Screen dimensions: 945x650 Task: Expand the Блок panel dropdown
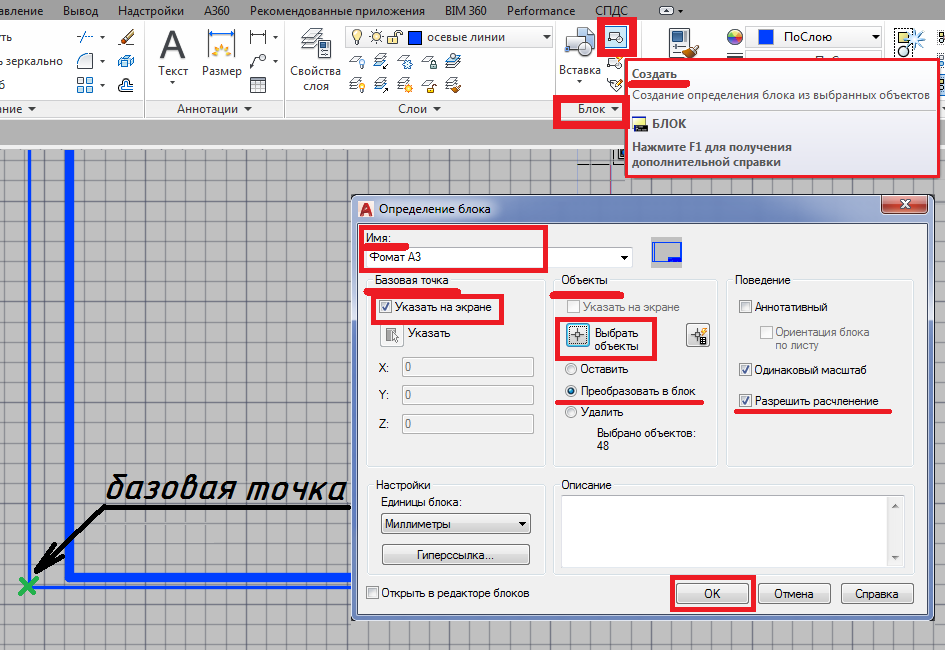tap(614, 109)
